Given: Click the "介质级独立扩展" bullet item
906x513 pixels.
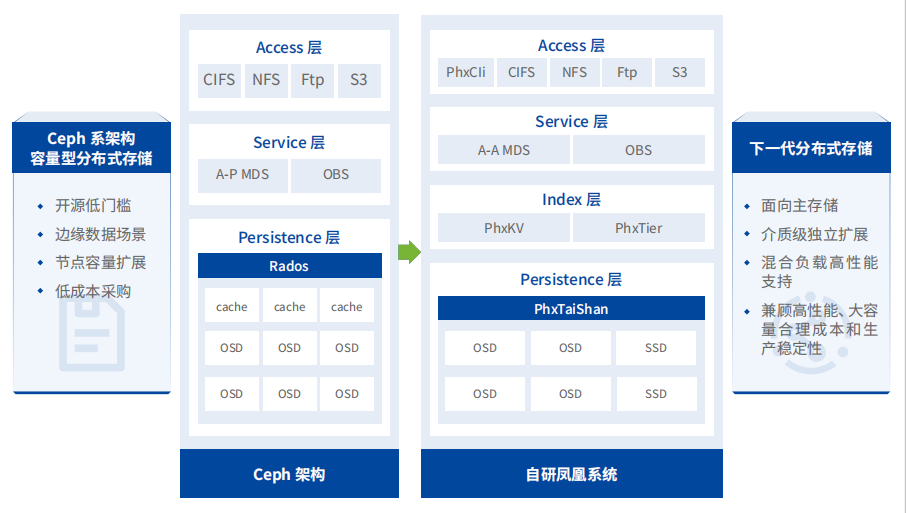Looking at the screenshot, I should (814, 234).
